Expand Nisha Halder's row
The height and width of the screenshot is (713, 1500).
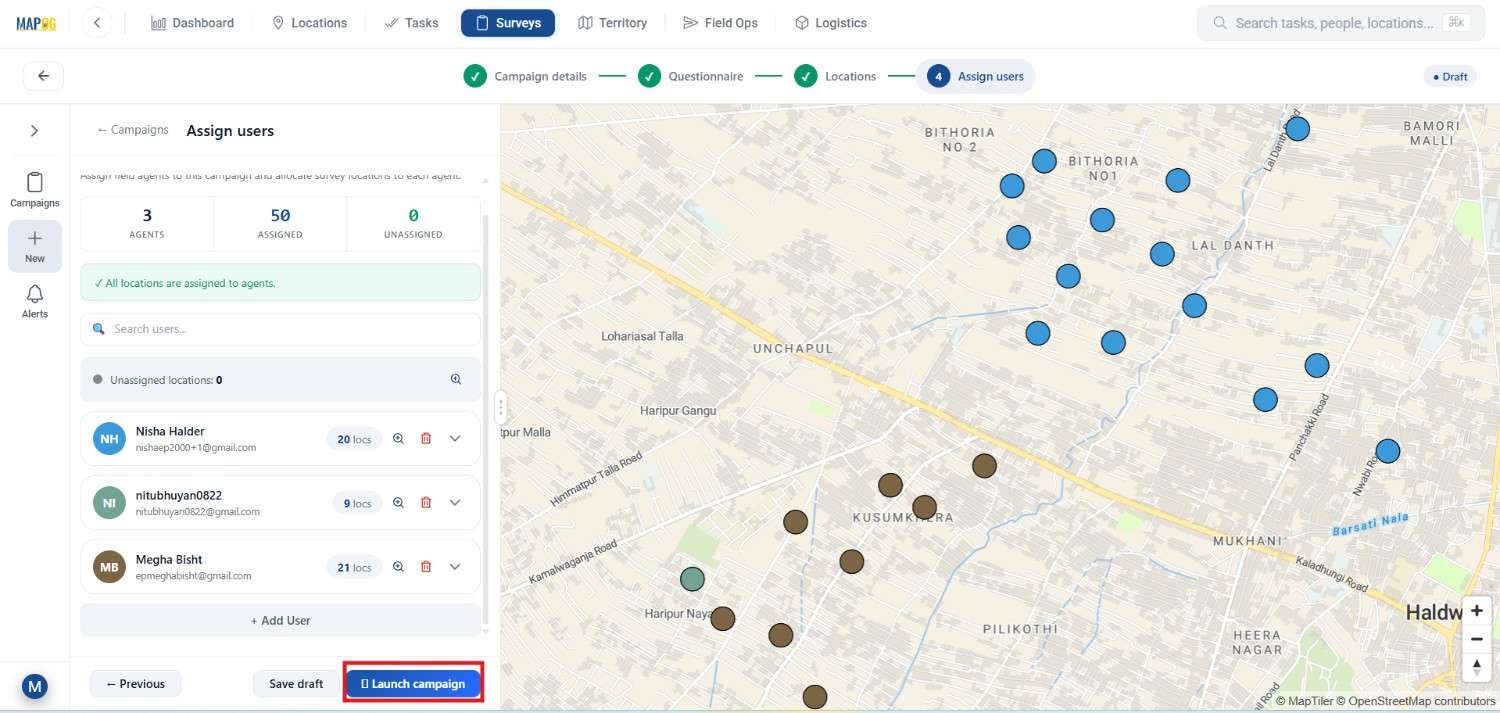click(455, 439)
